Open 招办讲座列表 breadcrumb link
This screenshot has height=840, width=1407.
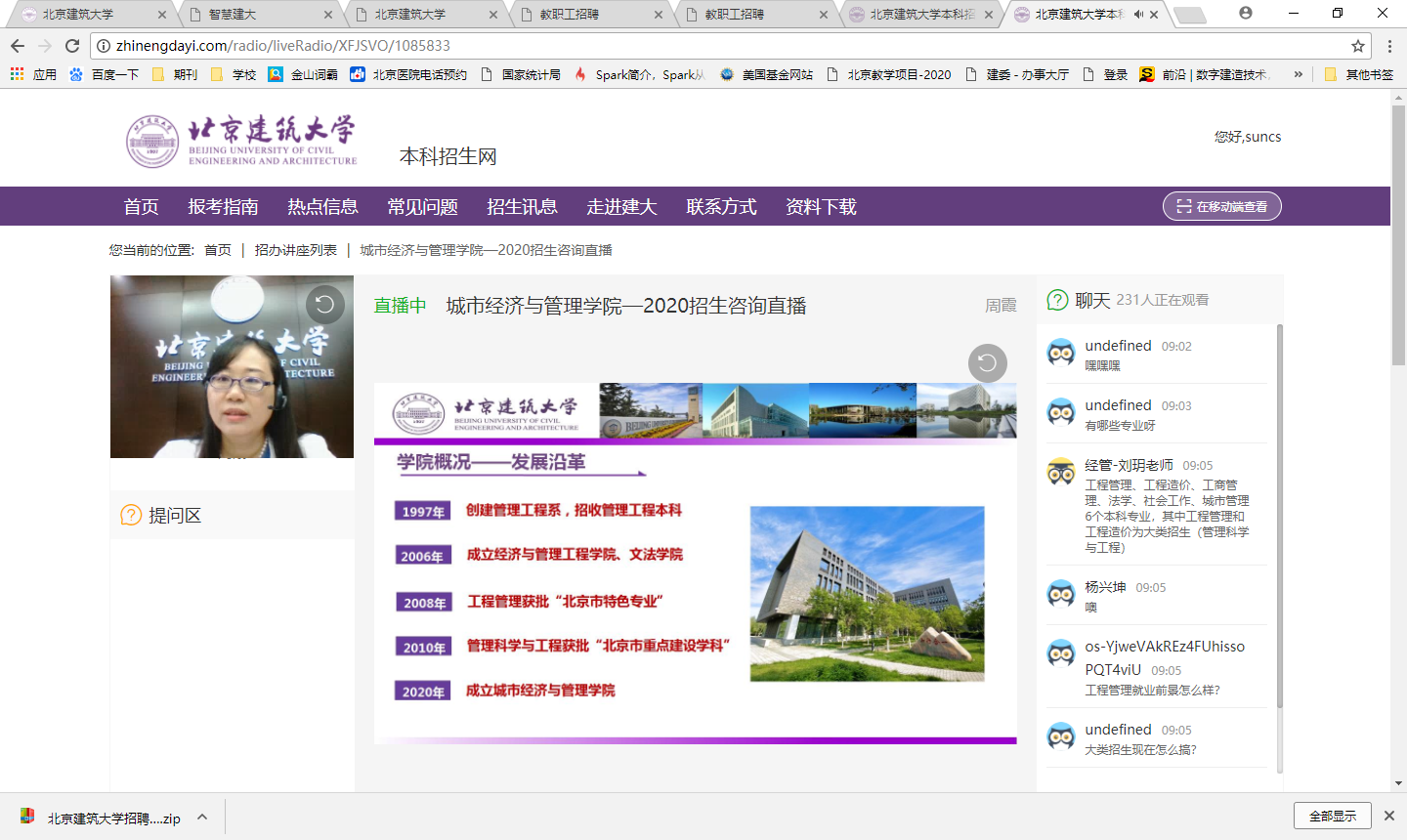click(x=295, y=250)
